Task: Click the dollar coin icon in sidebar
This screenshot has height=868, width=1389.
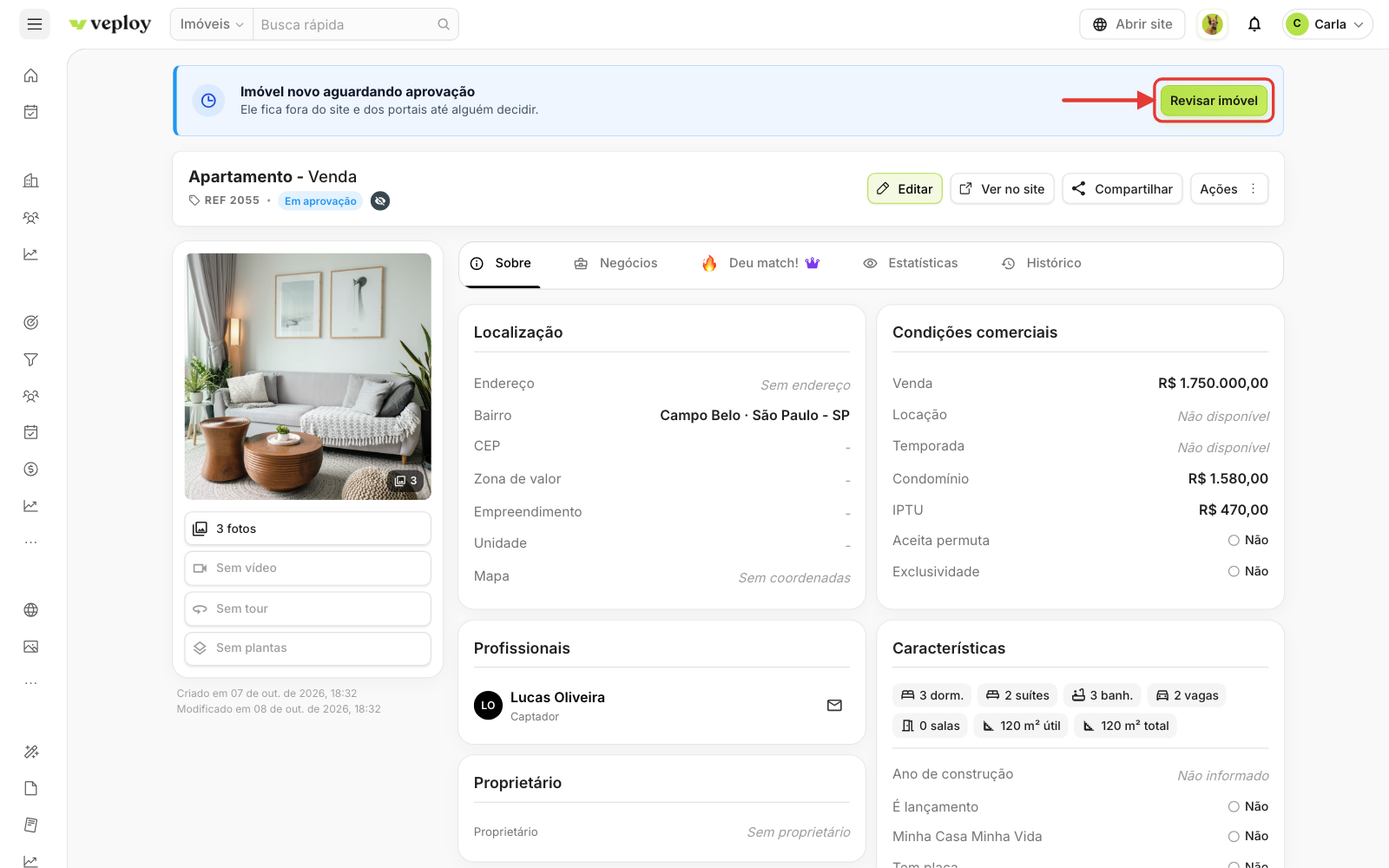Action: (31, 470)
